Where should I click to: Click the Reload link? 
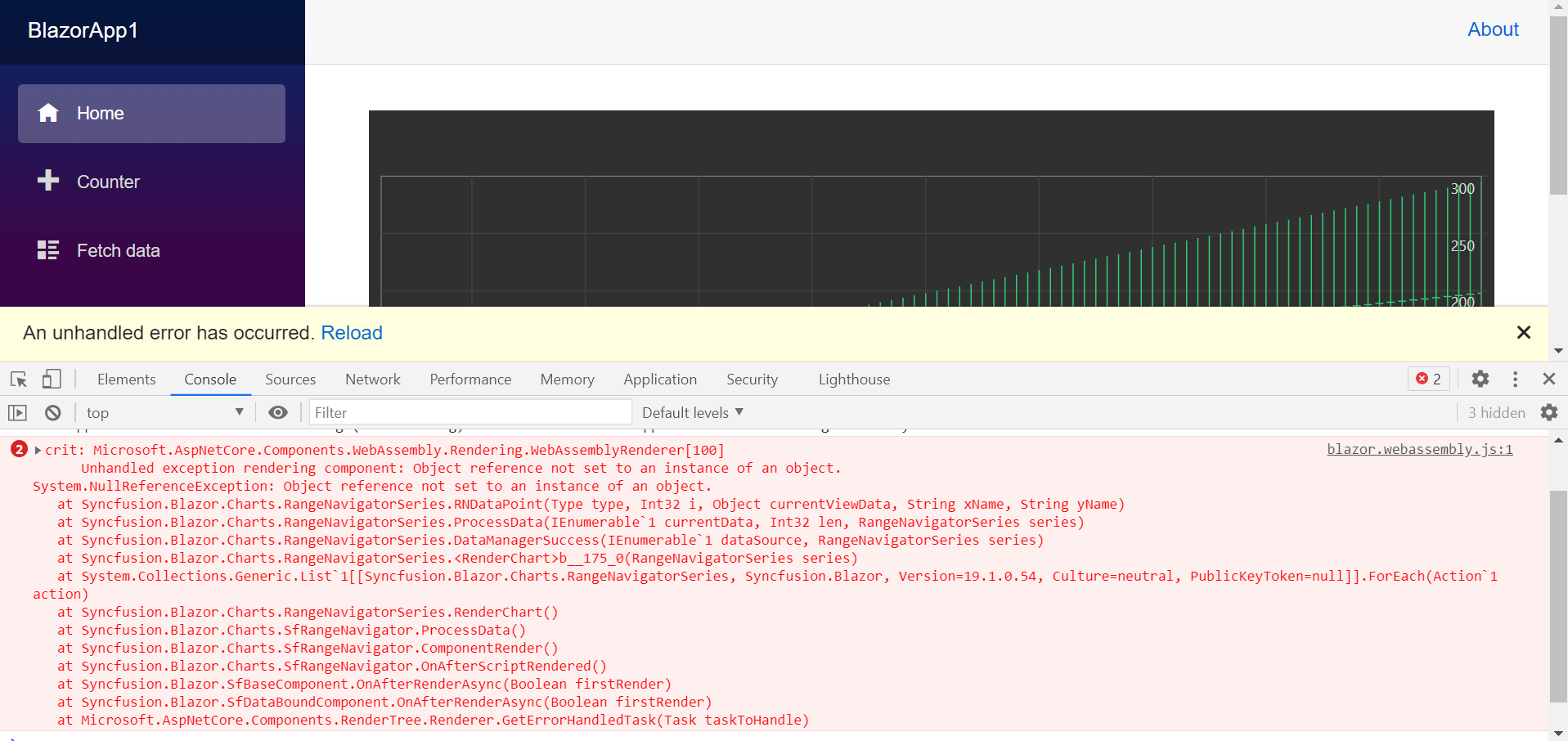click(352, 333)
